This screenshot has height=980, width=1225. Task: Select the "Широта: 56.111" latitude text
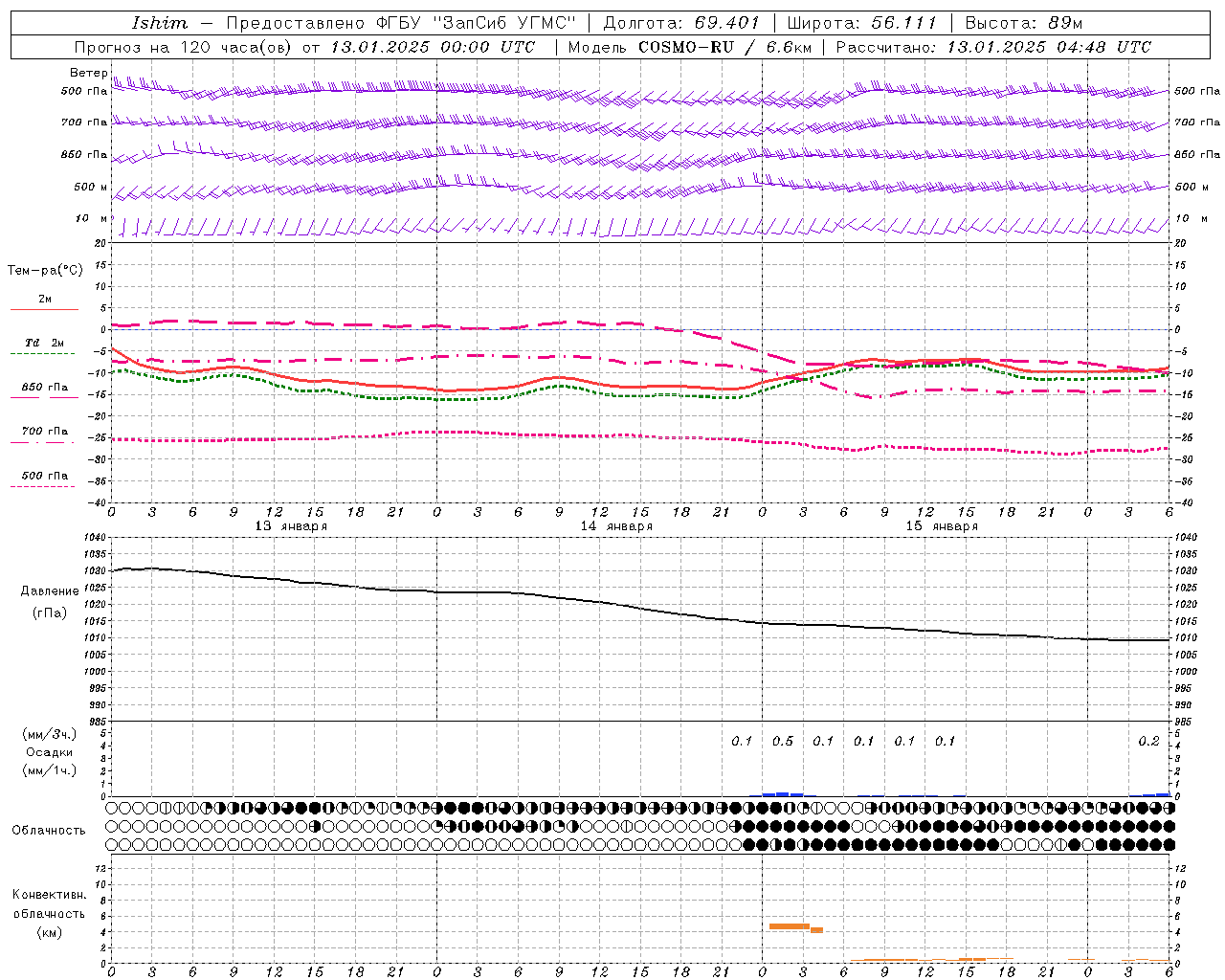(861, 23)
